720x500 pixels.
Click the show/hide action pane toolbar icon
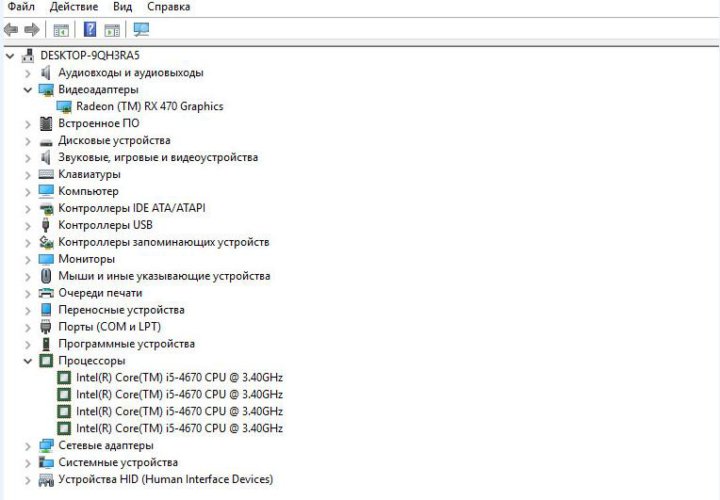(112, 30)
